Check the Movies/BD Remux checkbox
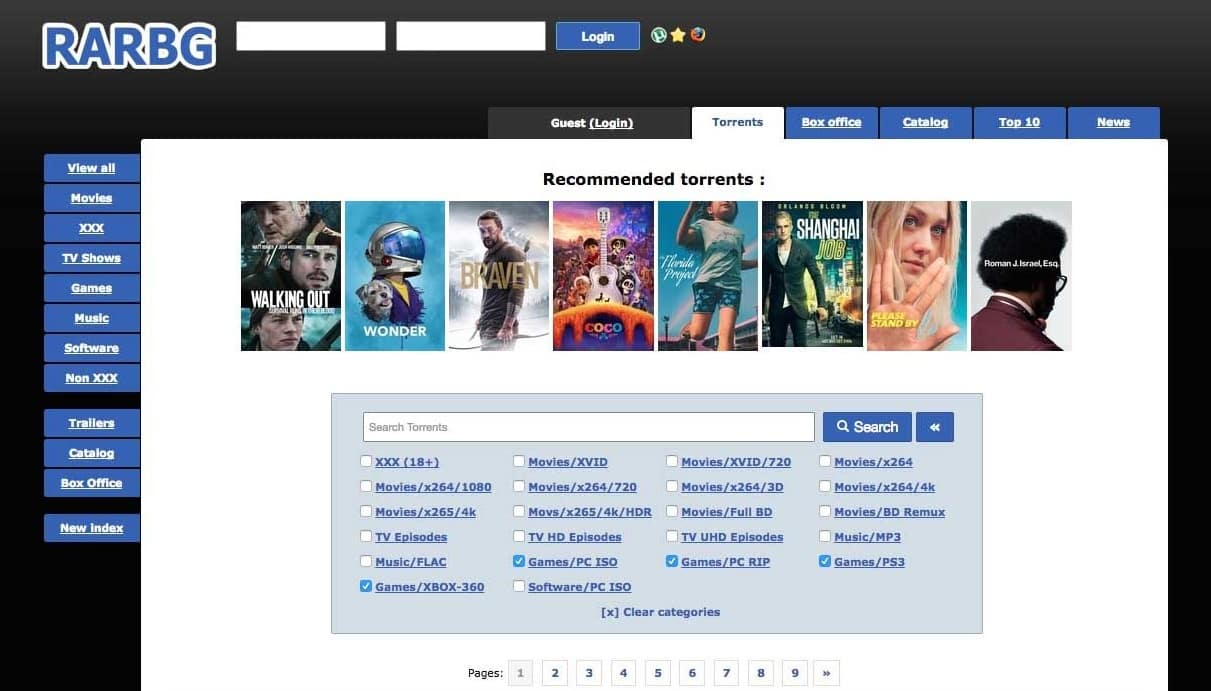Viewport: 1211px width, 691px height. tap(825, 512)
